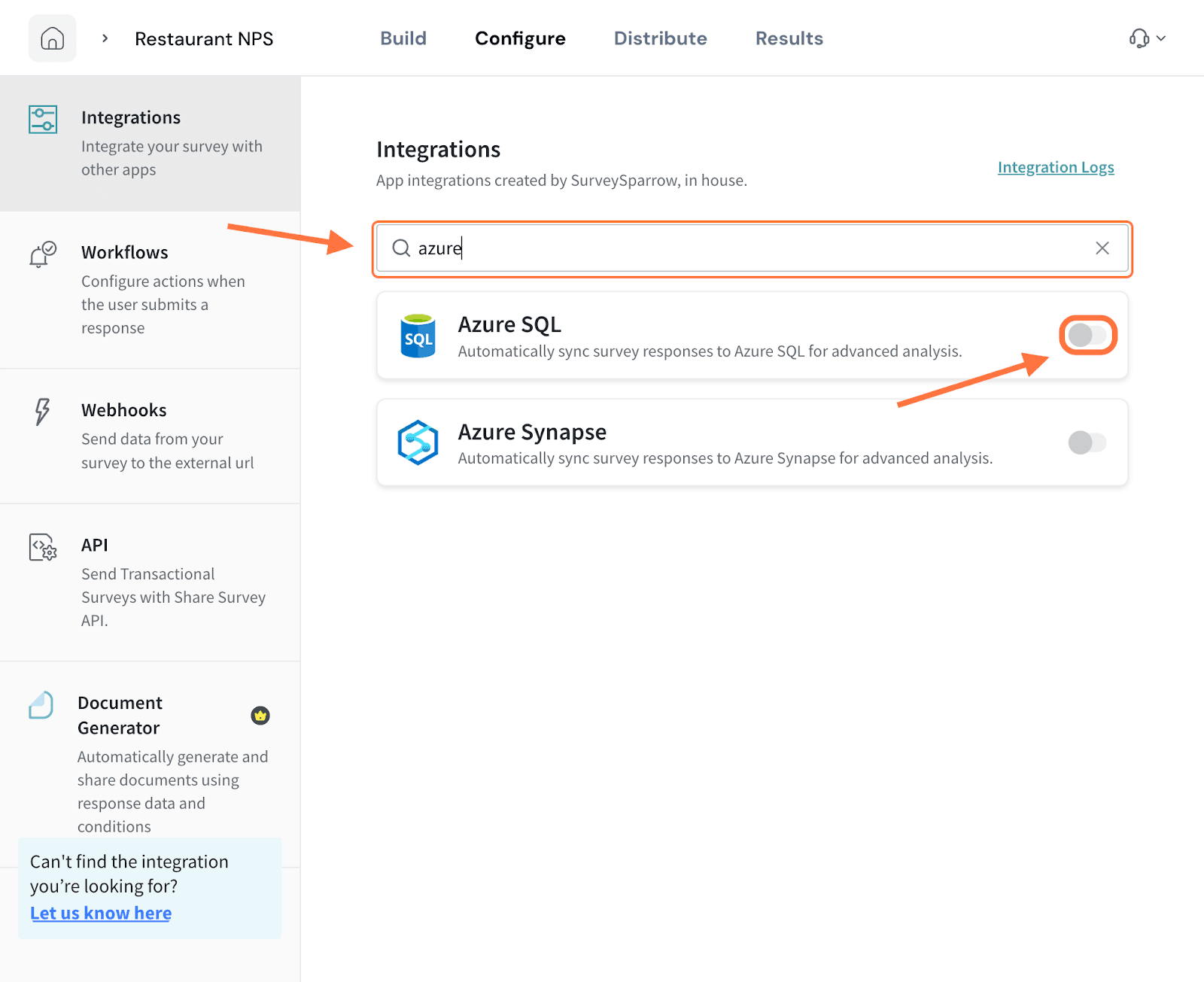Click the Let us know here link

pos(101,913)
